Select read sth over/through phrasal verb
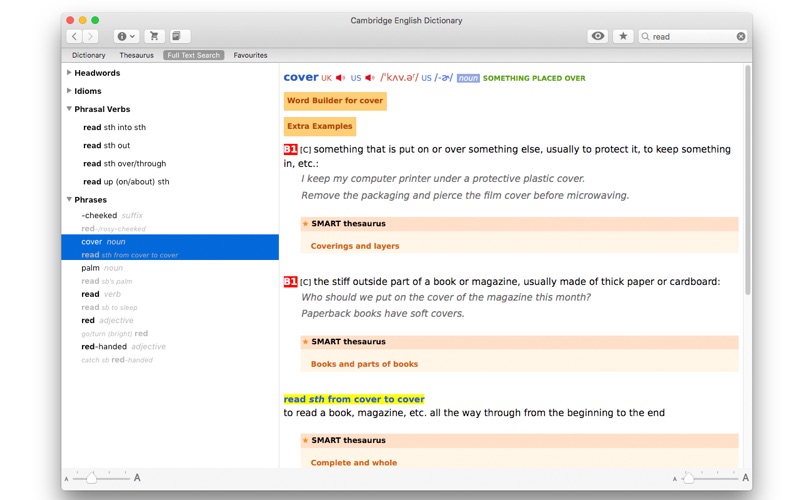Viewport: 800px width, 500px height. coord(124,164)
